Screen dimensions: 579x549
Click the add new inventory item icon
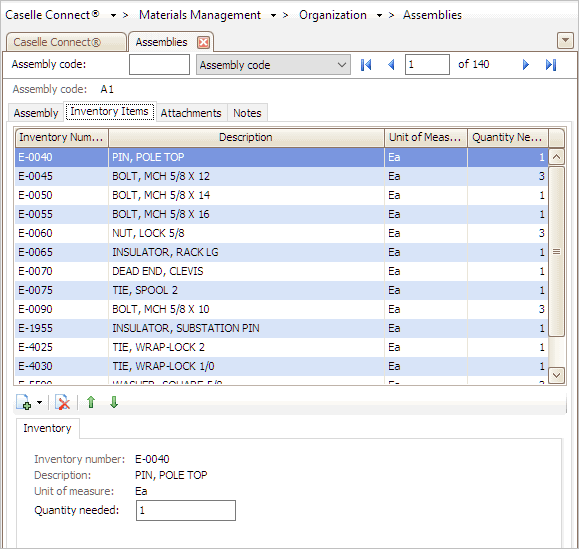(x=24, y=402)
